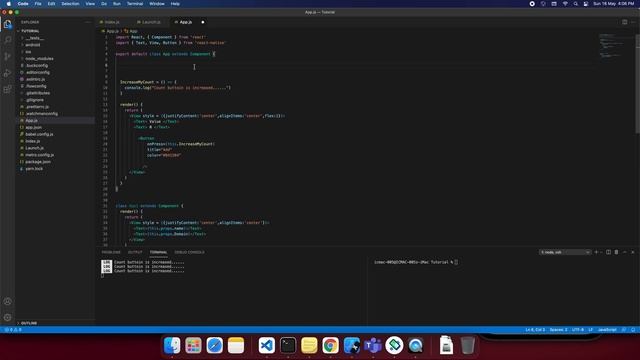
Task: Open the launch profile arrow beside plus
Action: (601, 252)
